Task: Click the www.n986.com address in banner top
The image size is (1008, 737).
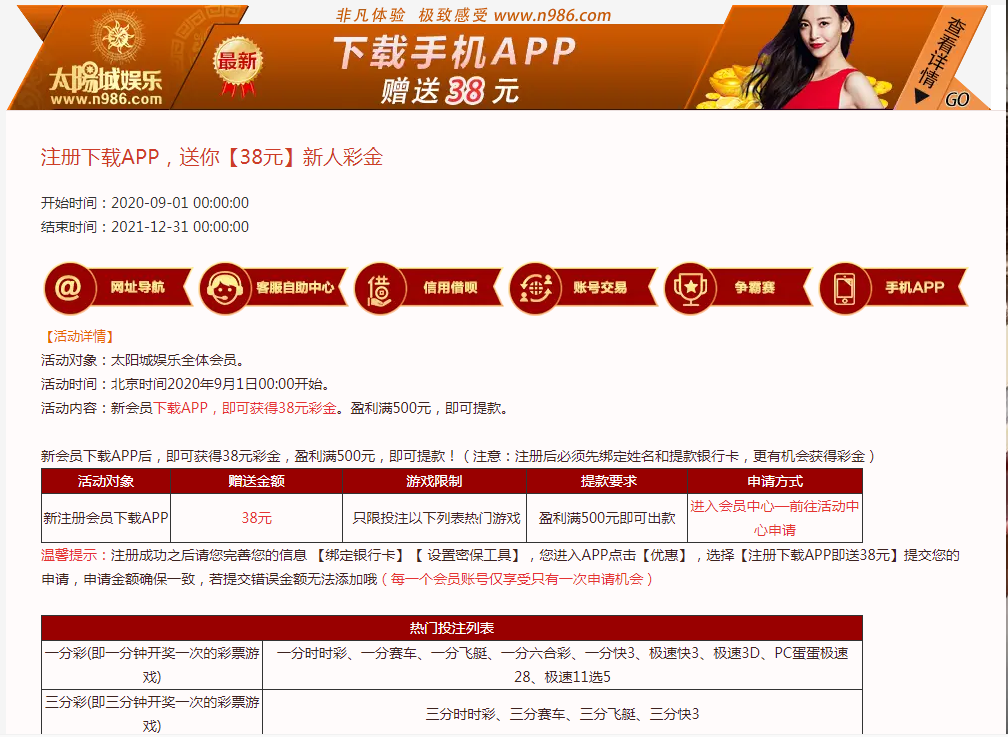Action: click(x=552, y=16)
